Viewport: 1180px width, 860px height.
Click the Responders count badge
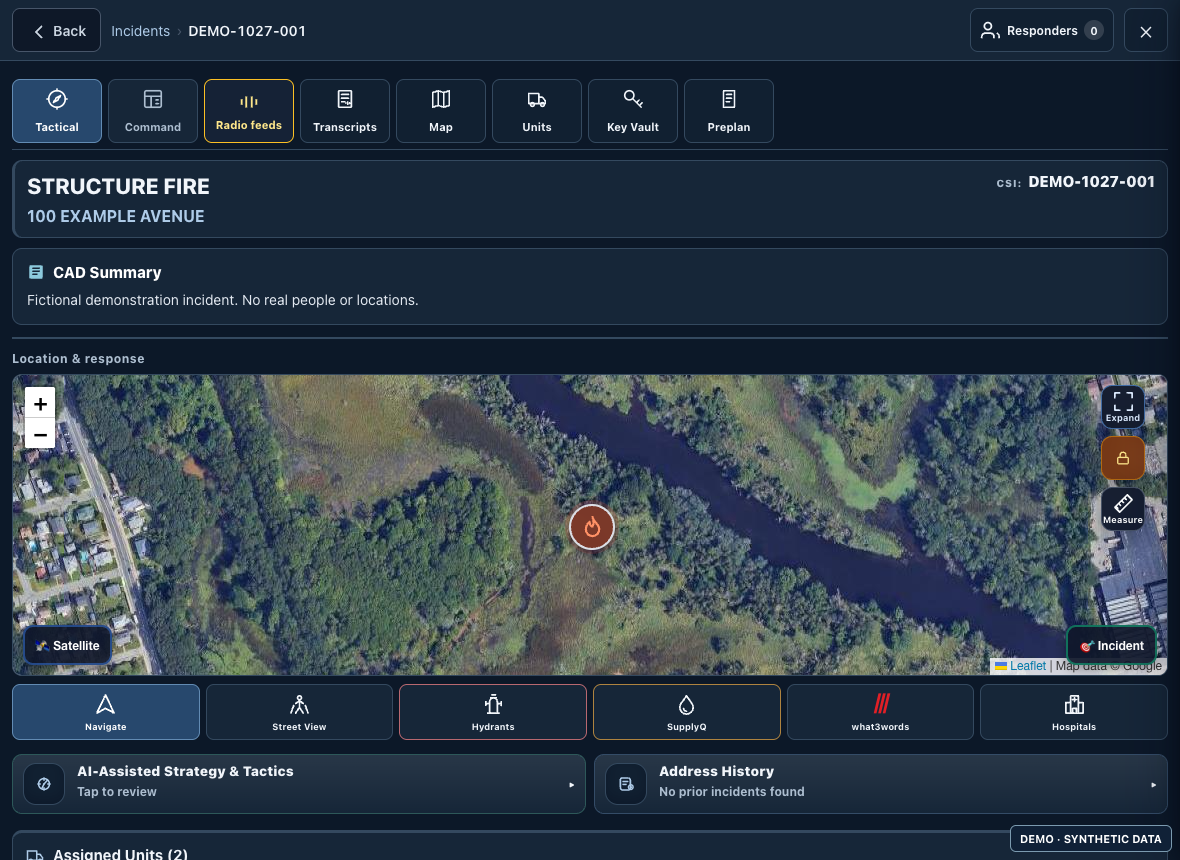point(1093,31)
